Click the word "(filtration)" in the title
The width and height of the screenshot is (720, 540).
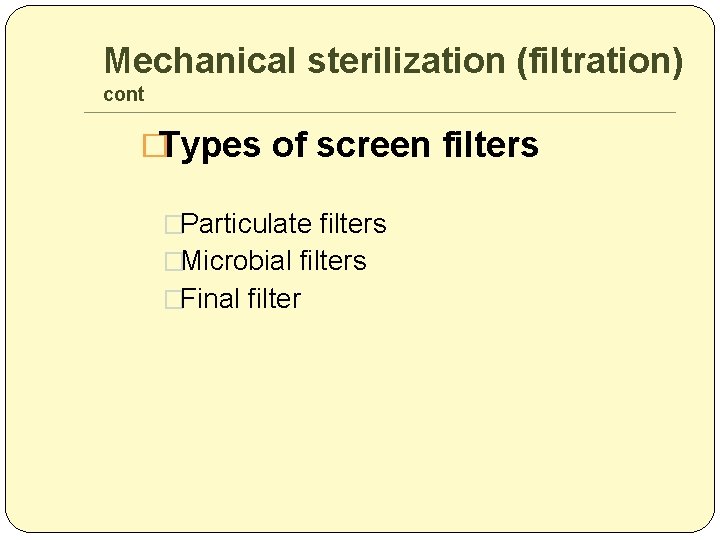(600, 61)
